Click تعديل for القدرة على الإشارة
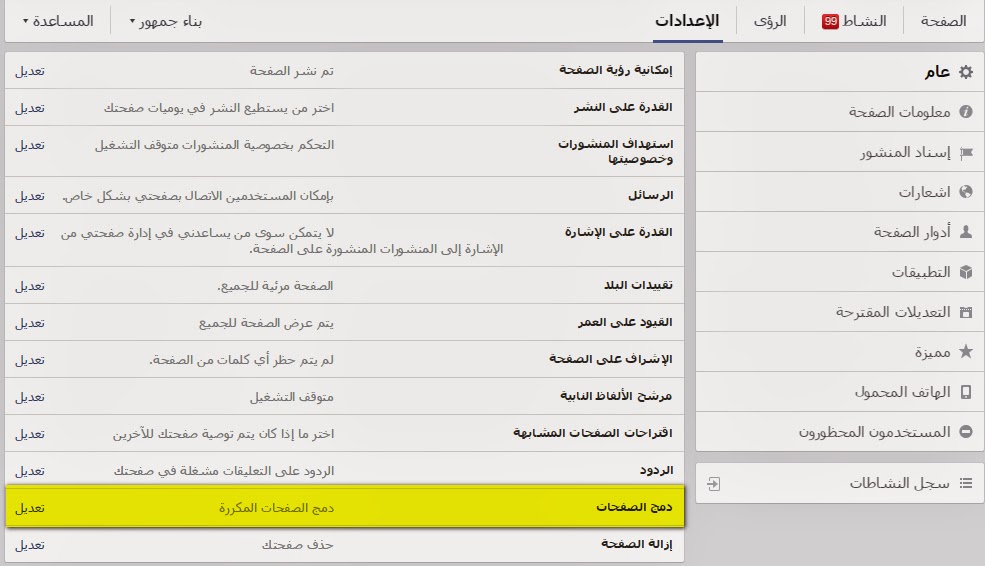 (x=30, y=233)
